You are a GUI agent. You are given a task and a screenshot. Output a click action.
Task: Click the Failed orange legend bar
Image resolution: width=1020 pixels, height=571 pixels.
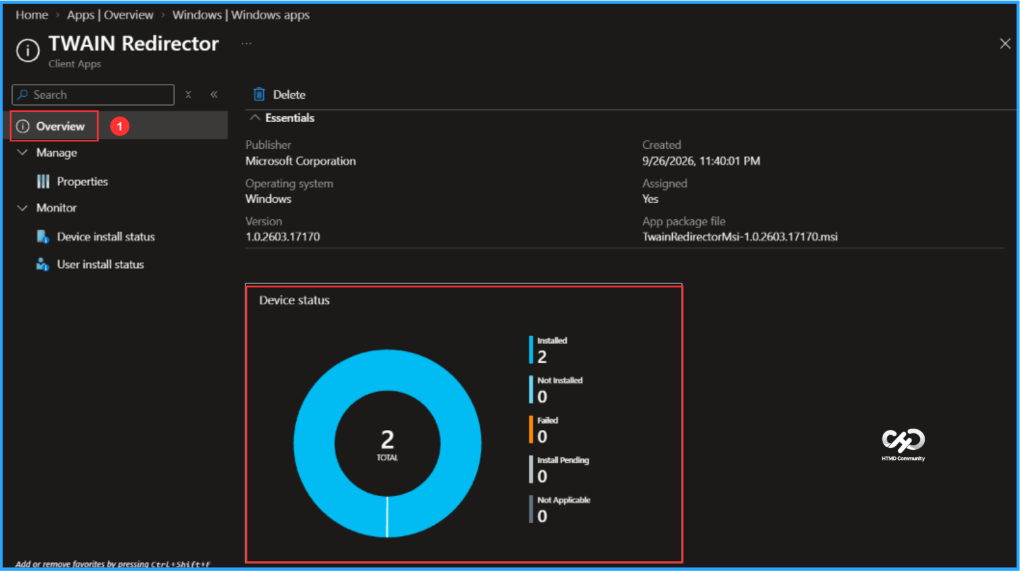(531, 430)
